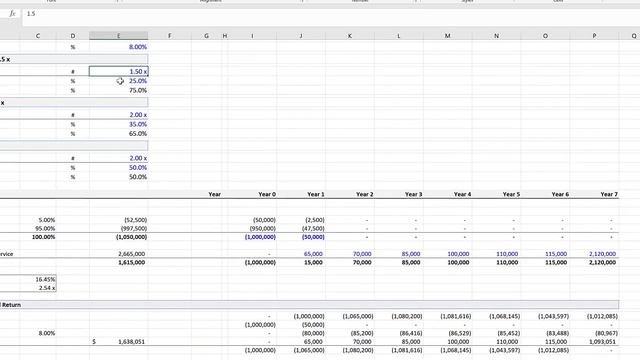Select column F header

pos(169,36)
